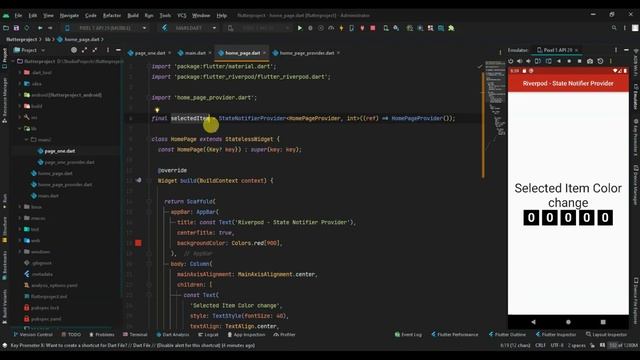640x360 pixels.
Task: Click override gutter icon beside build method
Action: tap(139, 180)
